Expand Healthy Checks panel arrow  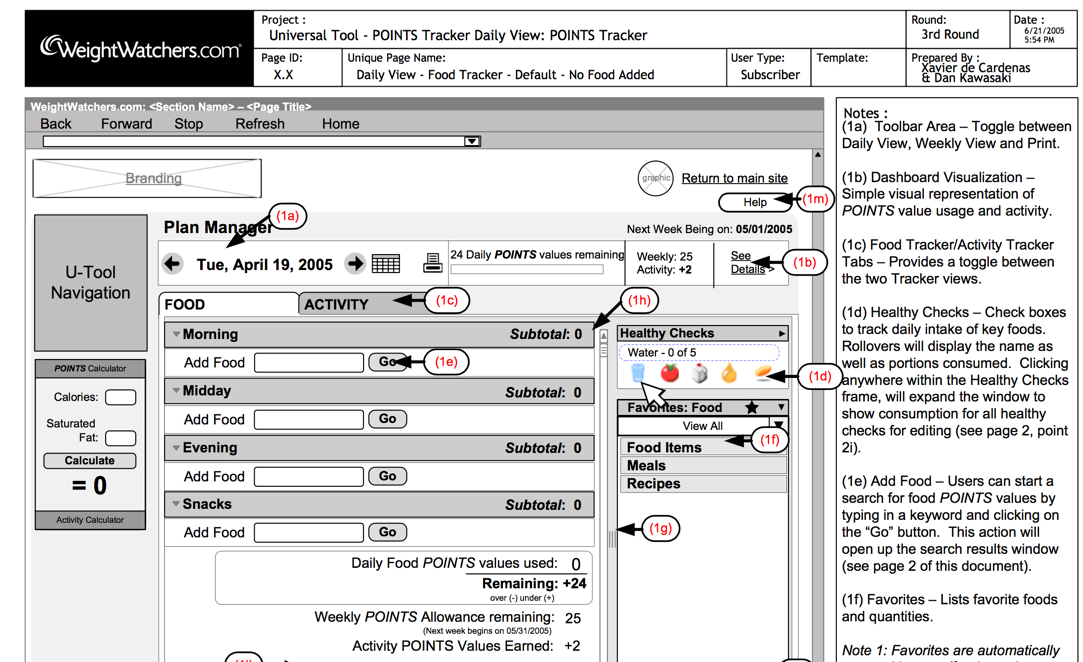(781, 333)
